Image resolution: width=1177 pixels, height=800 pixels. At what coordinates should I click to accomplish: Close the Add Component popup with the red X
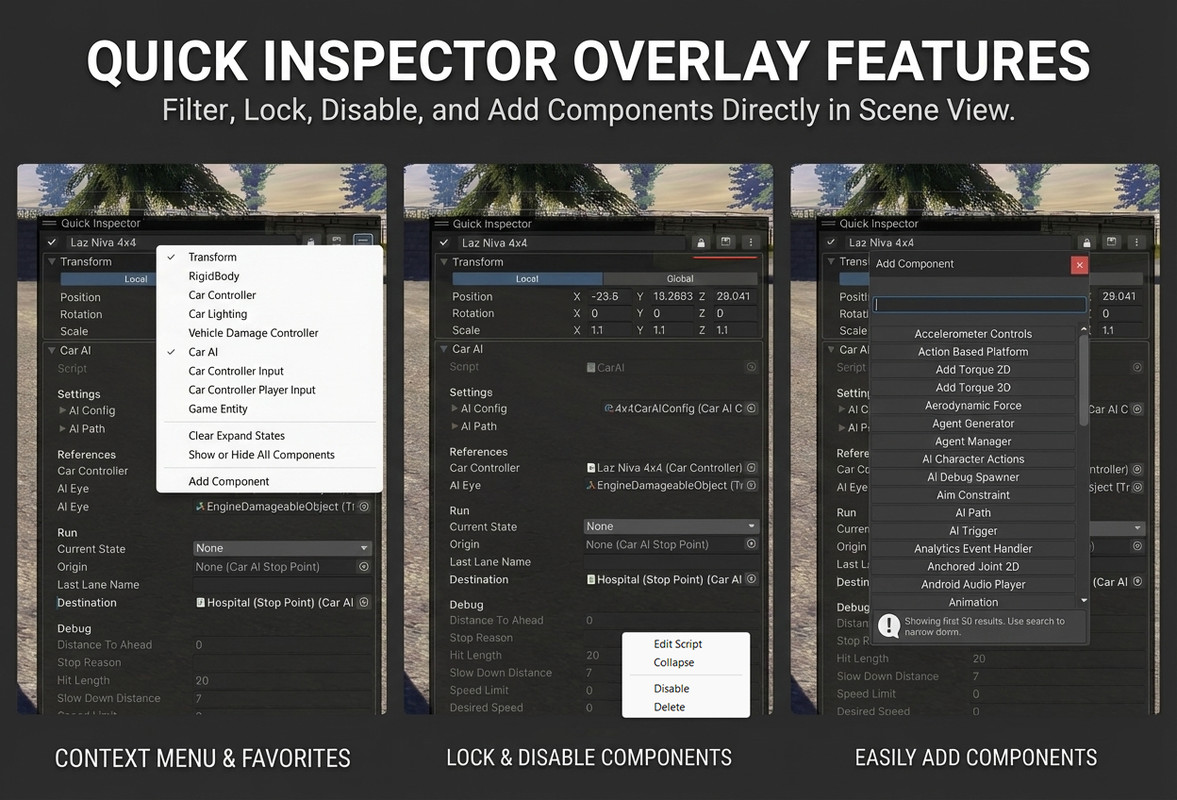[x=1078, y=264]
